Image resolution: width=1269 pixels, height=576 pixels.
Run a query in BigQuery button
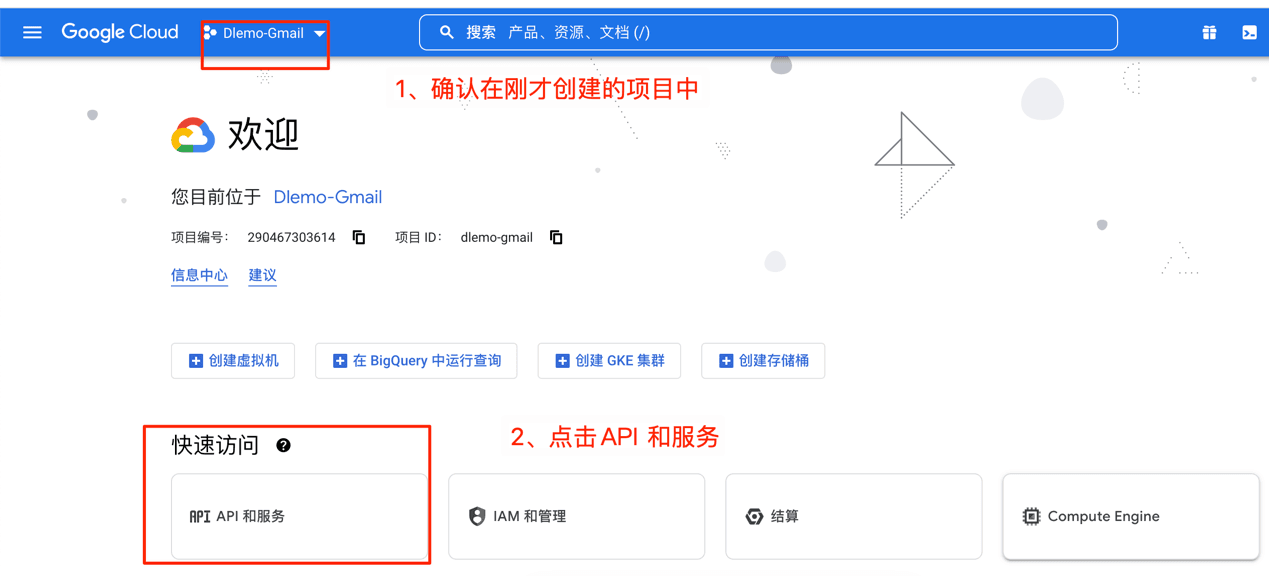416,361
